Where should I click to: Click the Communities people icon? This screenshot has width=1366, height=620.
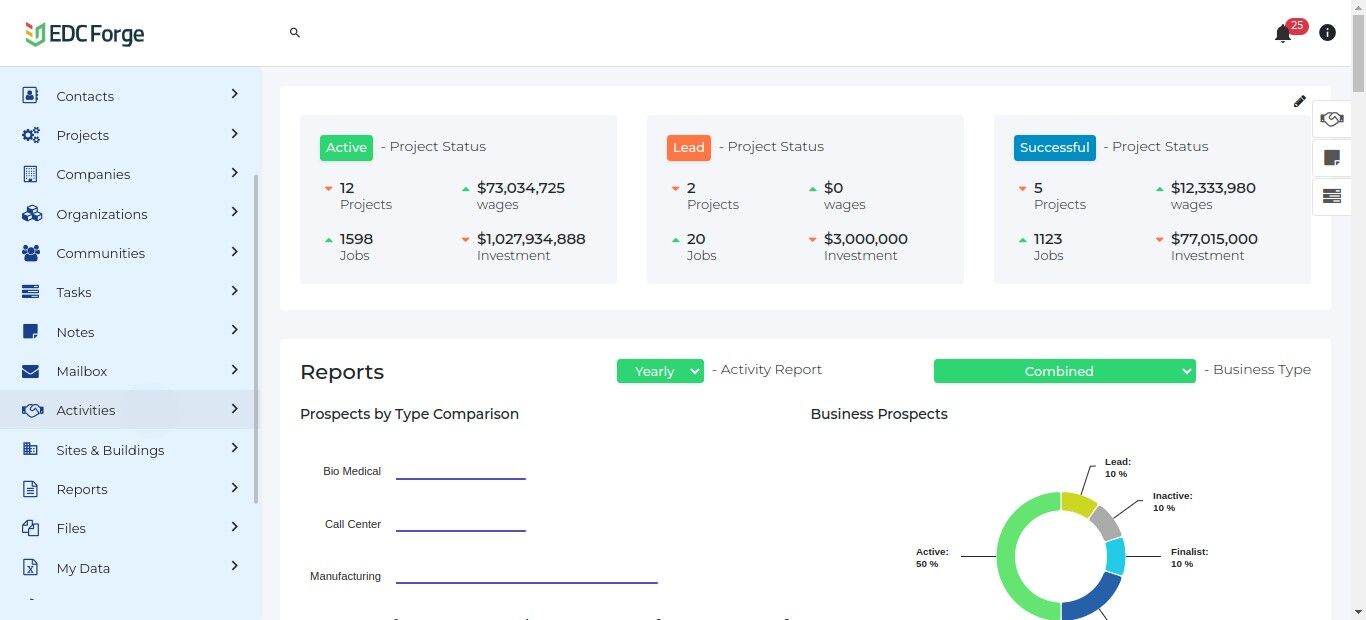pos(31,253)
